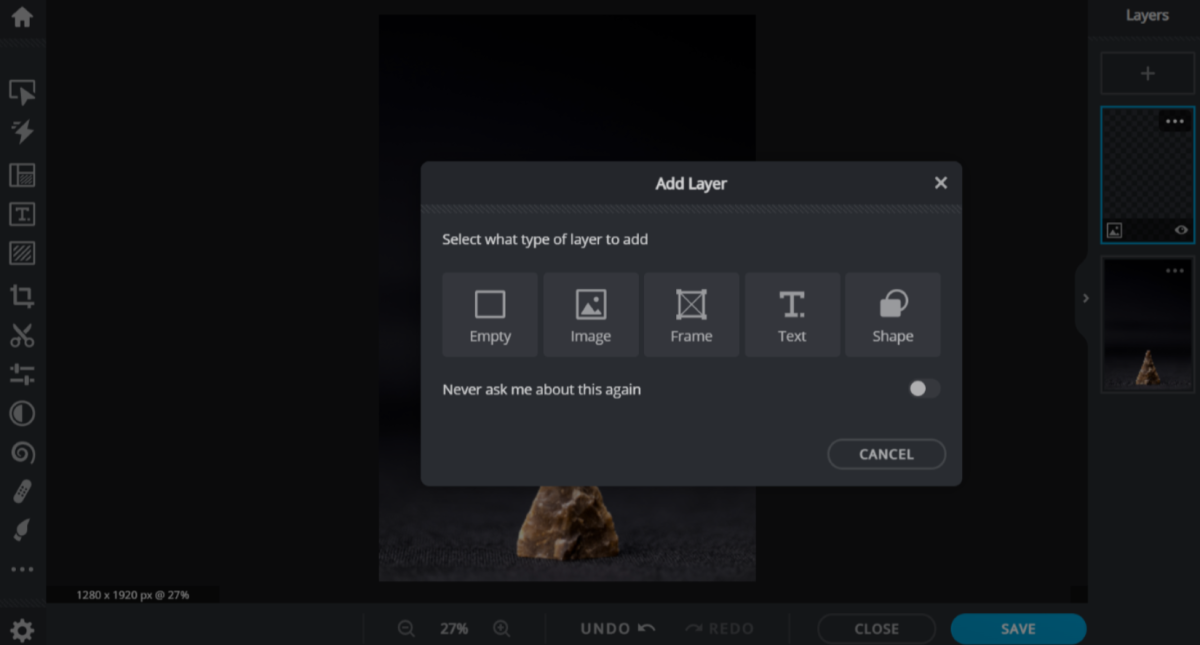The height and width of the screenshot is (645, 1200).
Task: Select the bottom layer thumbnail
Action: click(x=1147, y=325)
